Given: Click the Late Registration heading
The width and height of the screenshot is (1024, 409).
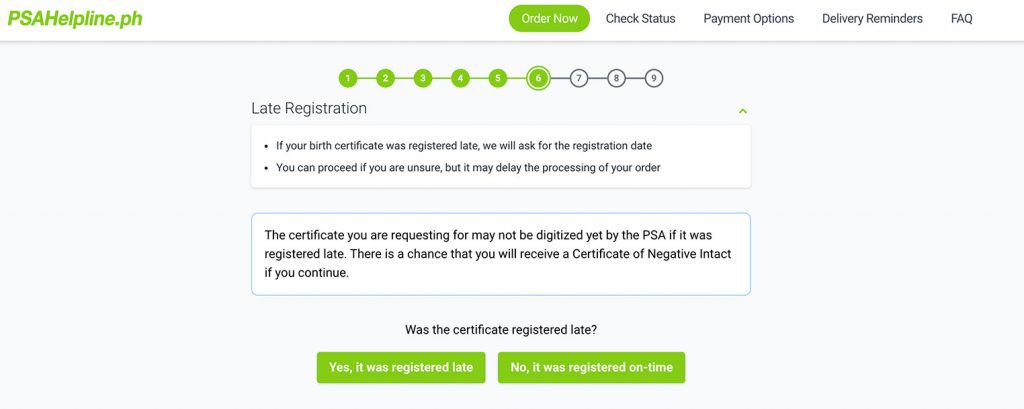Looking at the screenshot, I should coord(309,108).
